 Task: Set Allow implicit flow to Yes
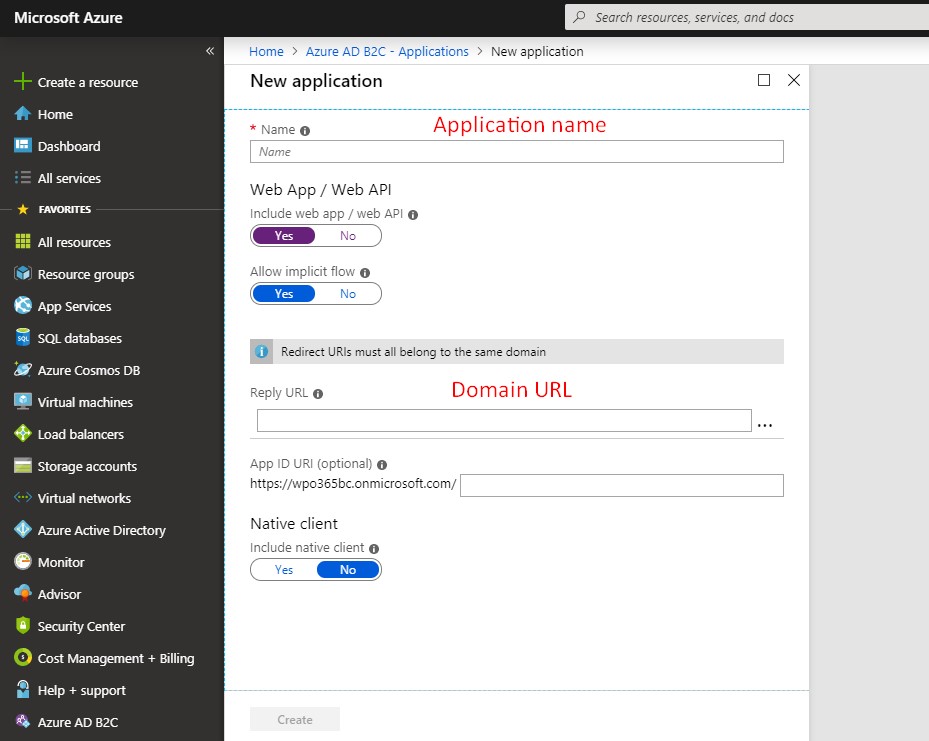pyautogui.click(x=284, y=294)
